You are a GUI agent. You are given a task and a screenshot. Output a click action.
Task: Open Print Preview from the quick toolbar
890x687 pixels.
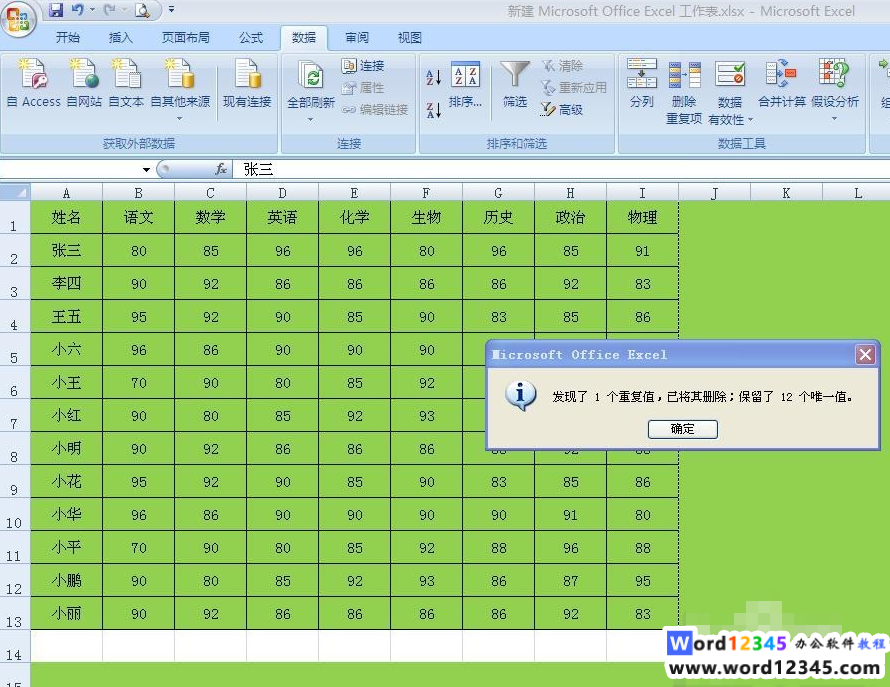tap(142, 10)
